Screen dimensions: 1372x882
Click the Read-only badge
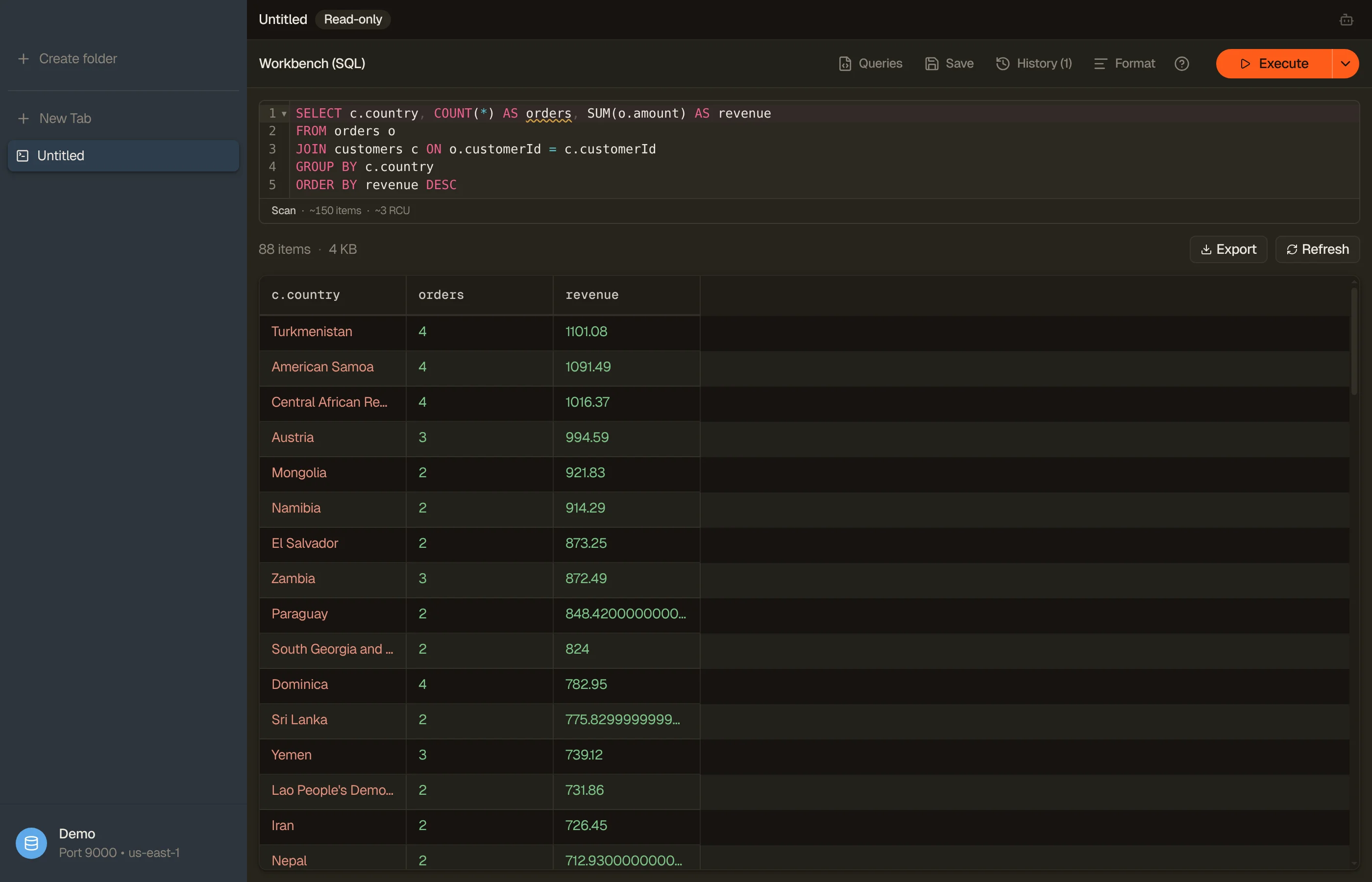pos(353,20)
